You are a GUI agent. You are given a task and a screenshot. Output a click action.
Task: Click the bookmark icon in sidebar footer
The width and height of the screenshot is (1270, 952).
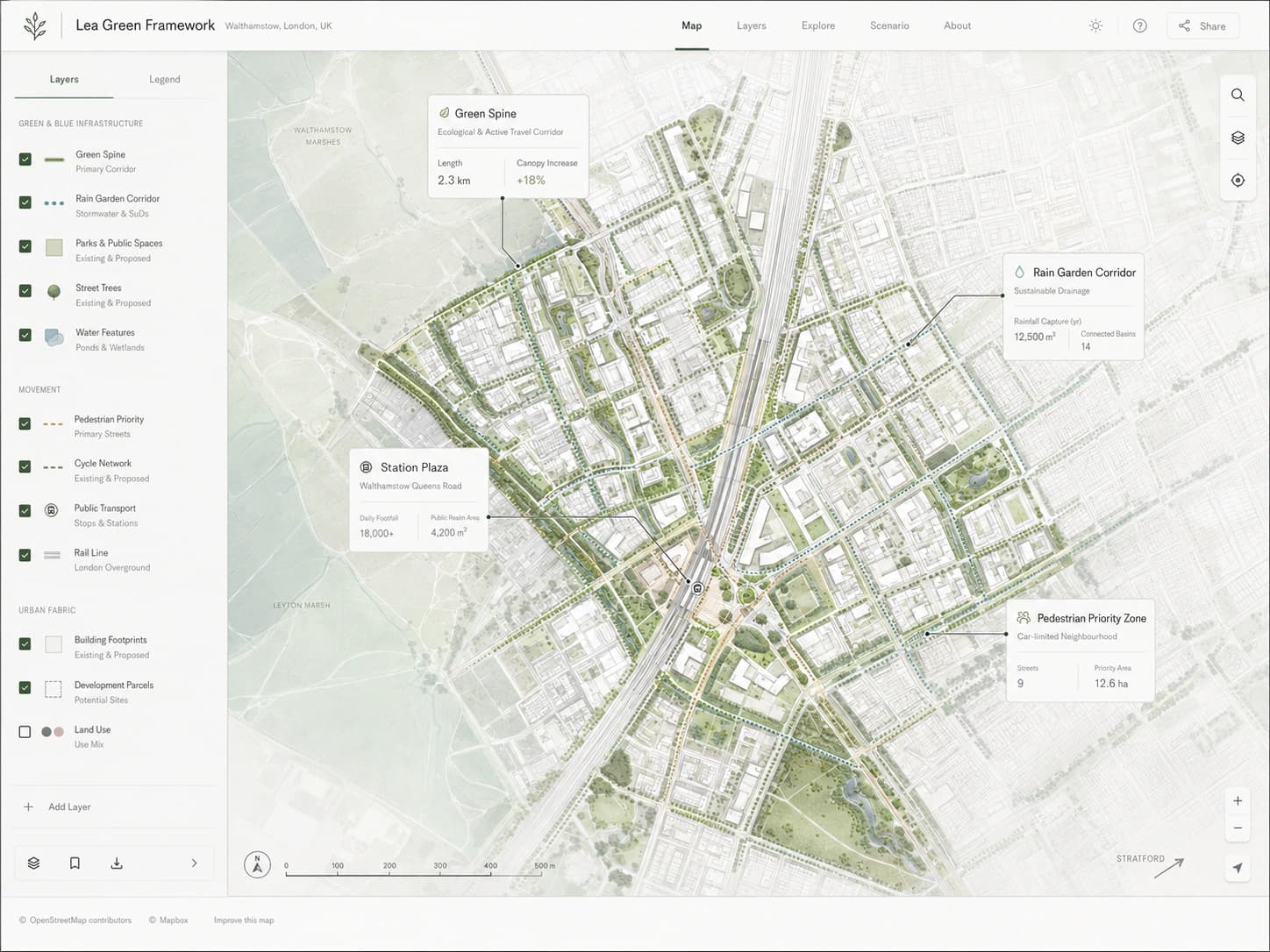[75, 863]
